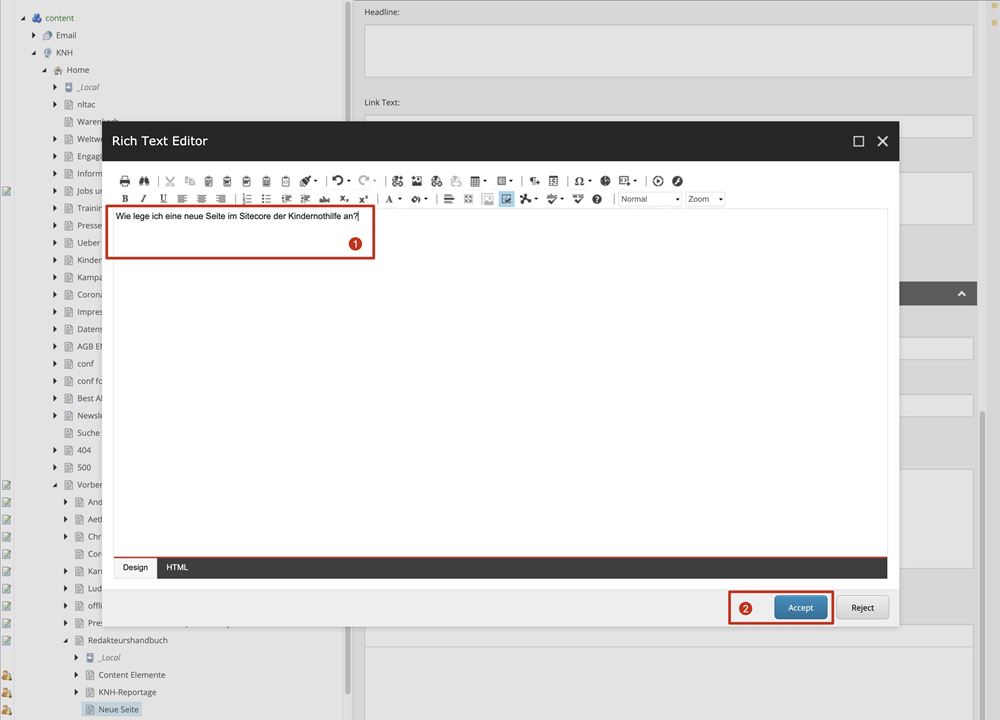
Task: Click the Reject button
Action: 862,608
